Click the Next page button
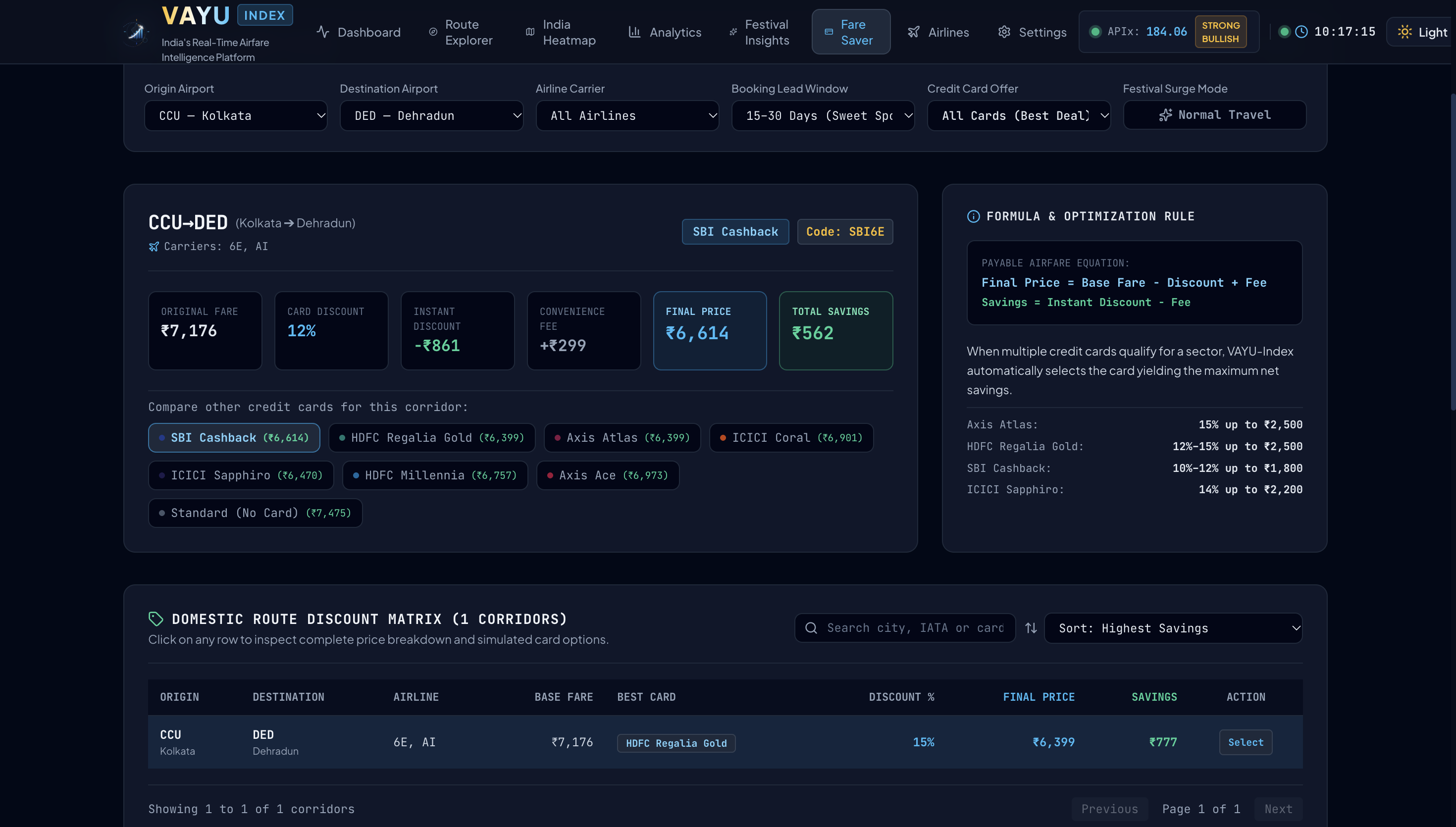This screenshot has height=827, width=1456. click(x=1278, y=808)
